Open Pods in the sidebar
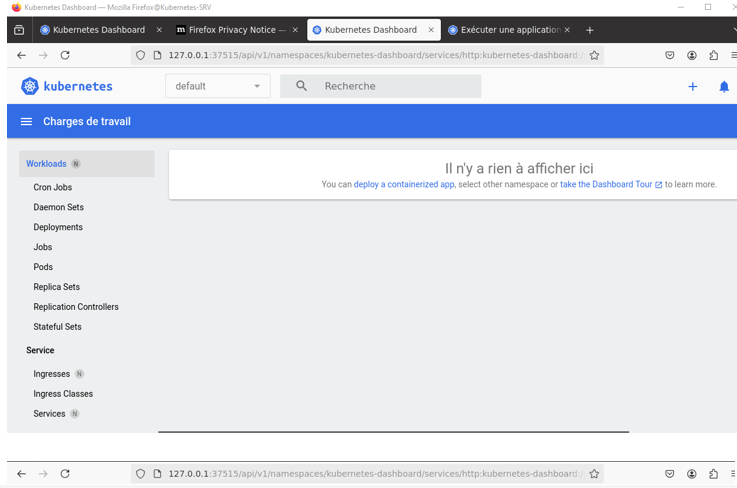The width and height of the screenshot is (737, 488). pyautogui.click(x=43, y=267)
